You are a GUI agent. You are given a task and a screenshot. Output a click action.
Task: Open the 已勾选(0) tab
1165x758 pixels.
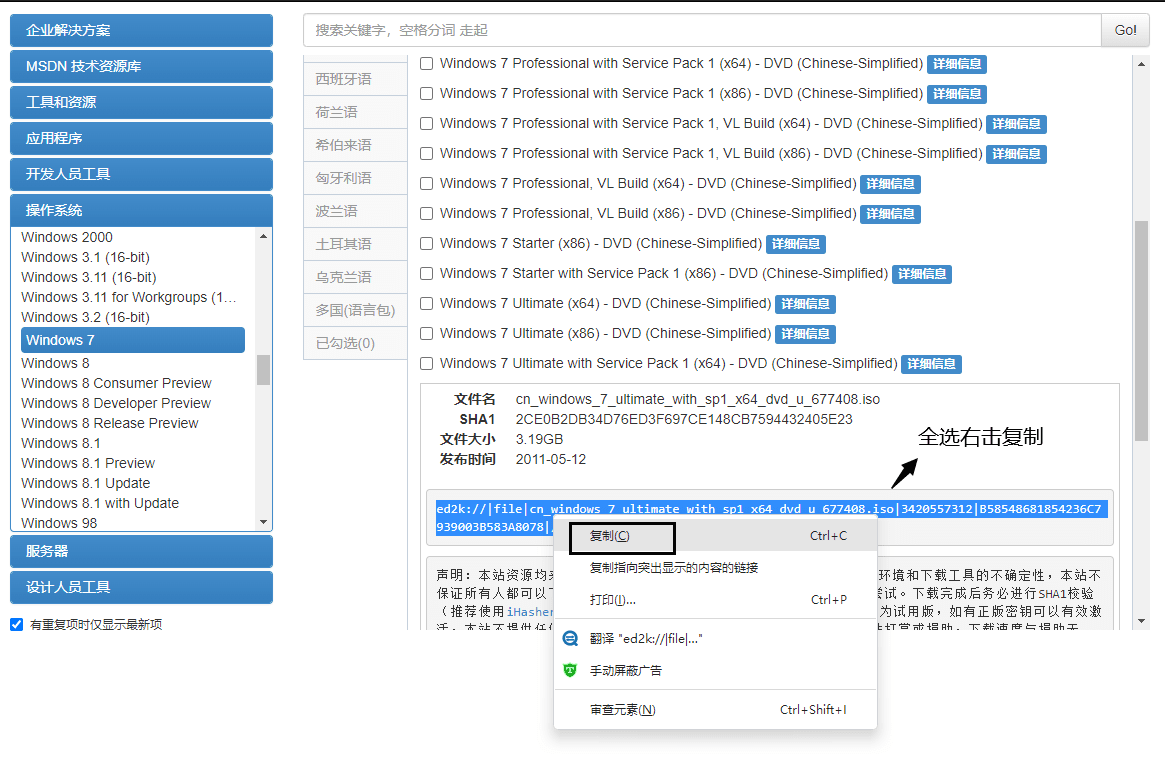coord(355,343)
